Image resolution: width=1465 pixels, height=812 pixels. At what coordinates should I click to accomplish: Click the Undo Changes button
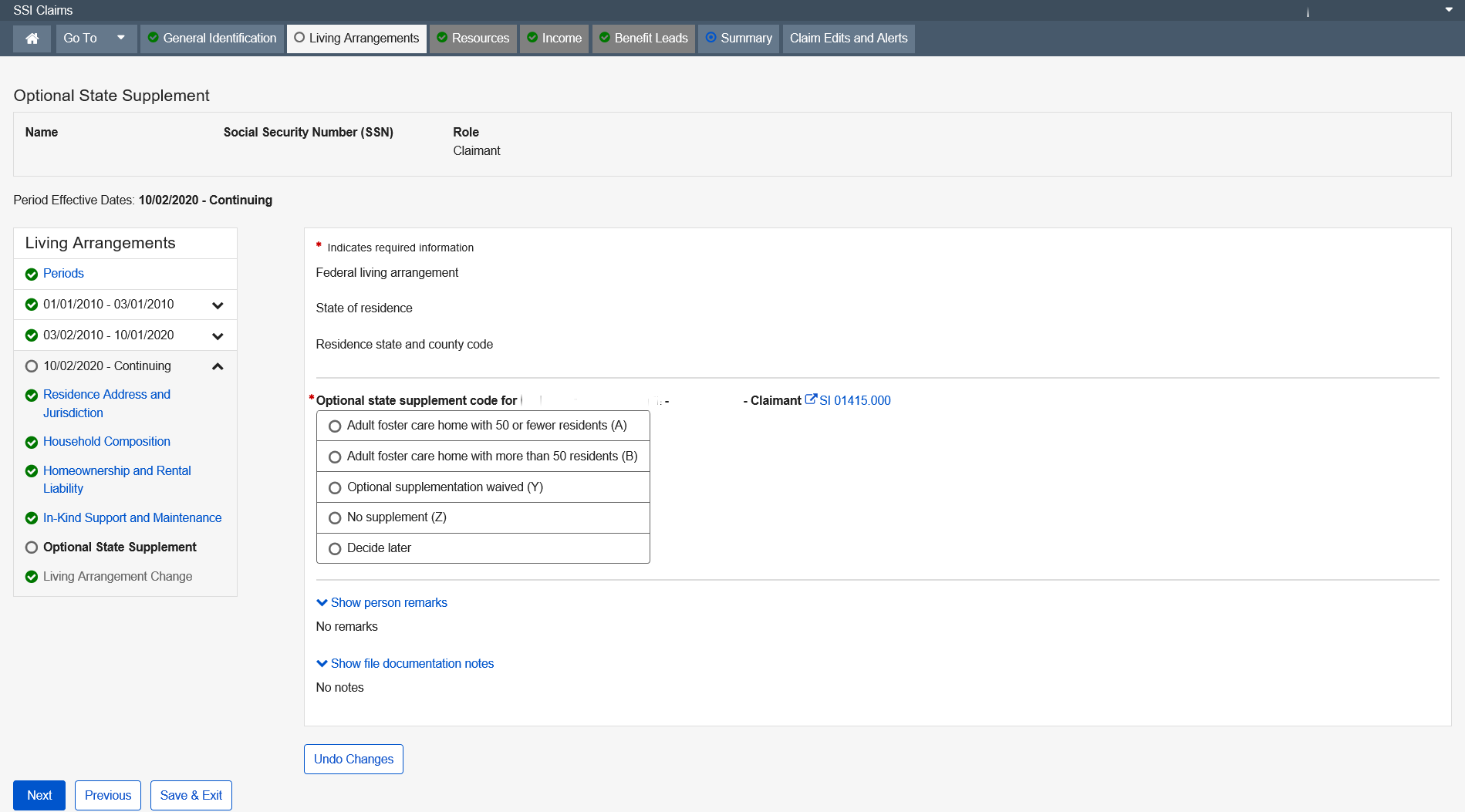pos(353,759)
